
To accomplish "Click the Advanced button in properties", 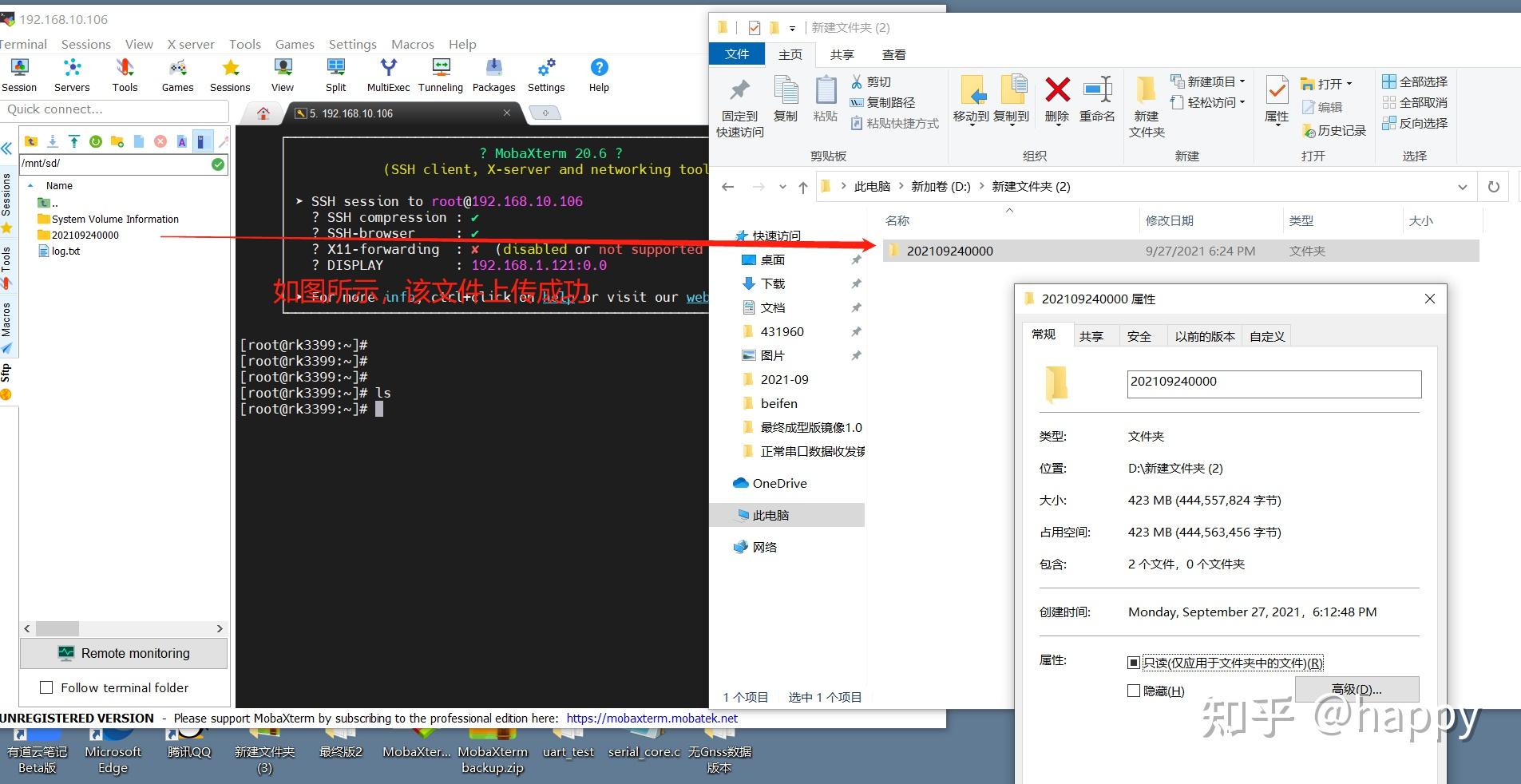I will click(x=1357, y=689).
